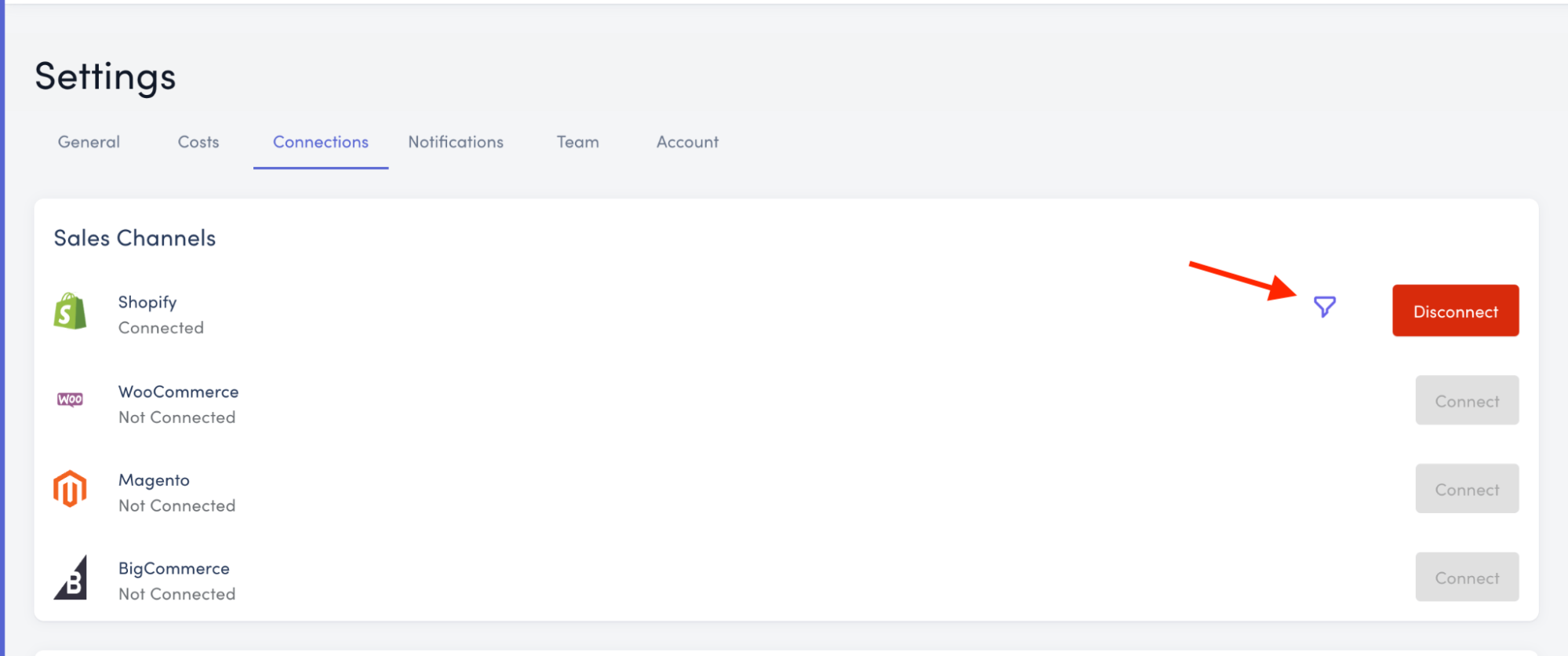This screenshot has height=656, width=1568.
Task: Click the WooCommerce logo icon
Action: [x=70, y=399]
